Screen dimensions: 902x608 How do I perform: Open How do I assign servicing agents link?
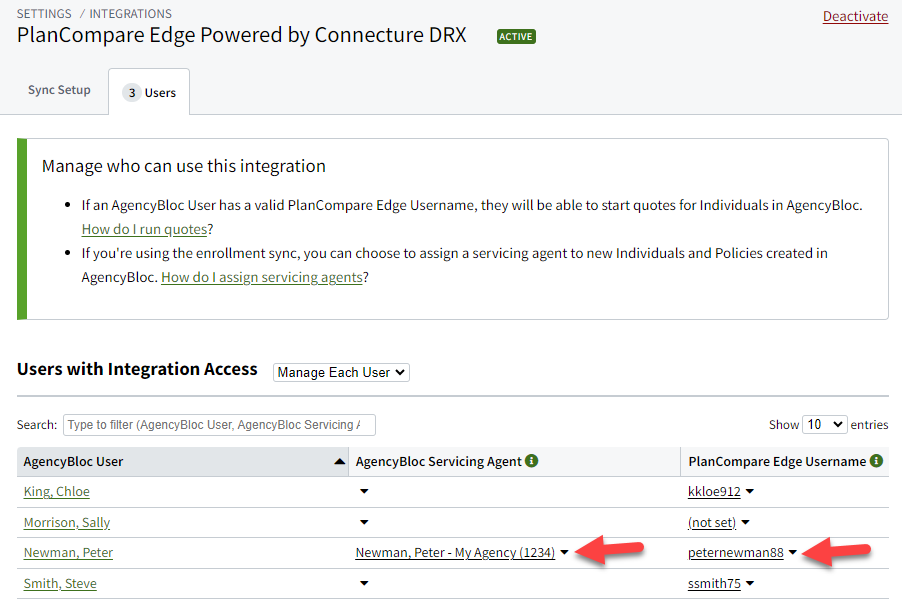click(x=262, y=277)
